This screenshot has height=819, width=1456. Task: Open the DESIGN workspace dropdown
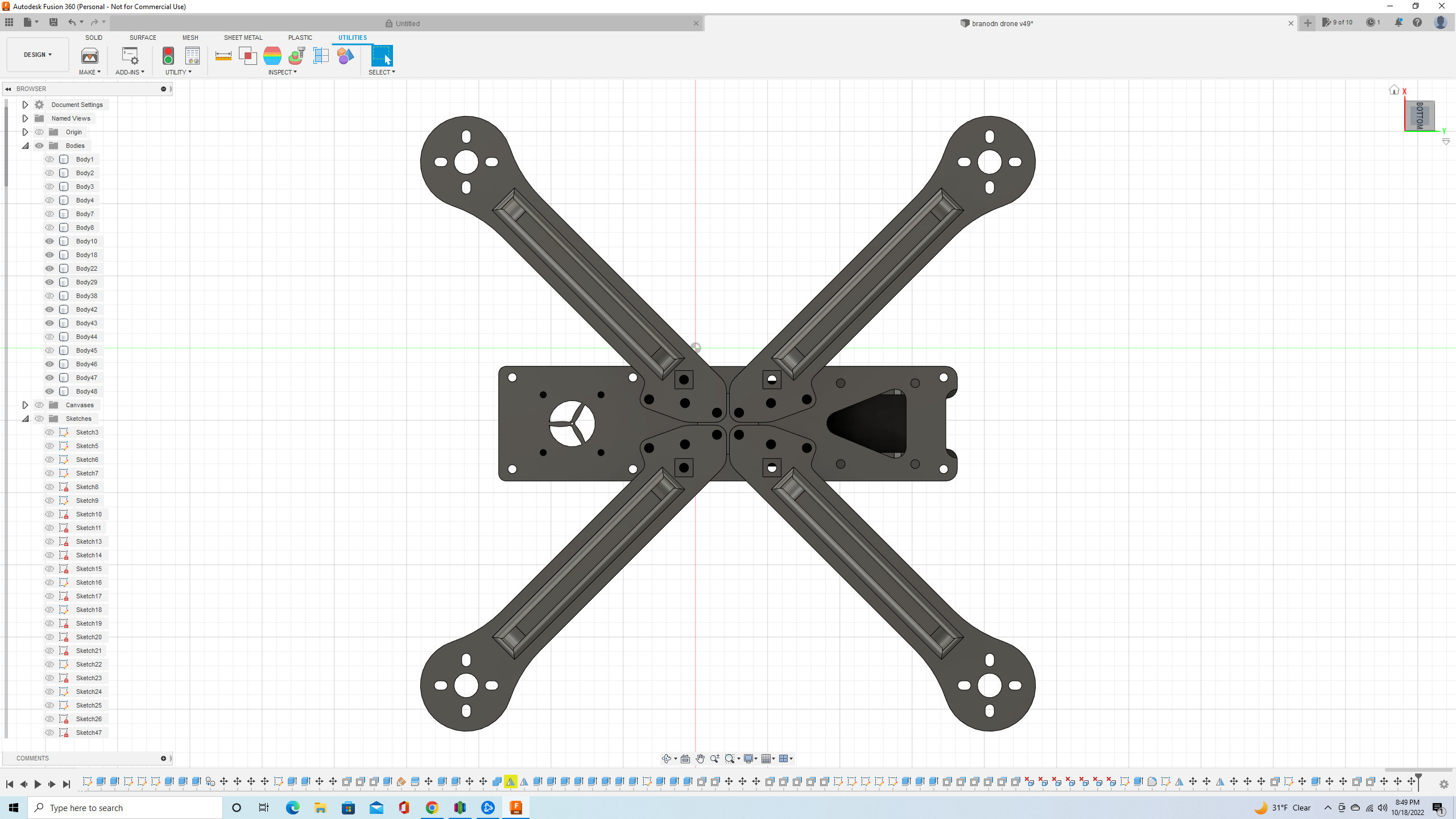click(37, 55)
